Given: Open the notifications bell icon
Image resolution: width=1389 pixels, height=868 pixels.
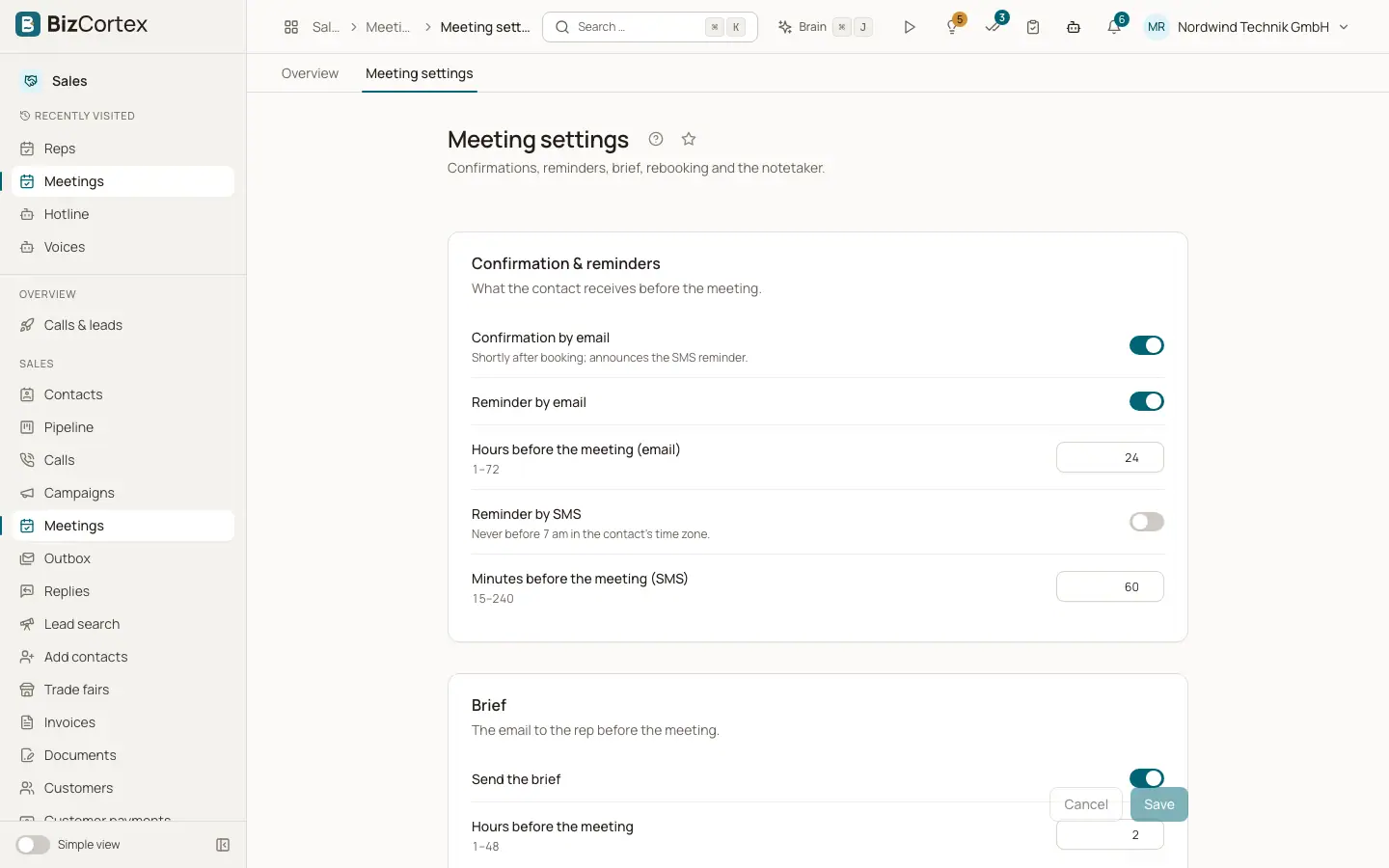Looking at the screenshot, I should click(x=1114, y=27).
